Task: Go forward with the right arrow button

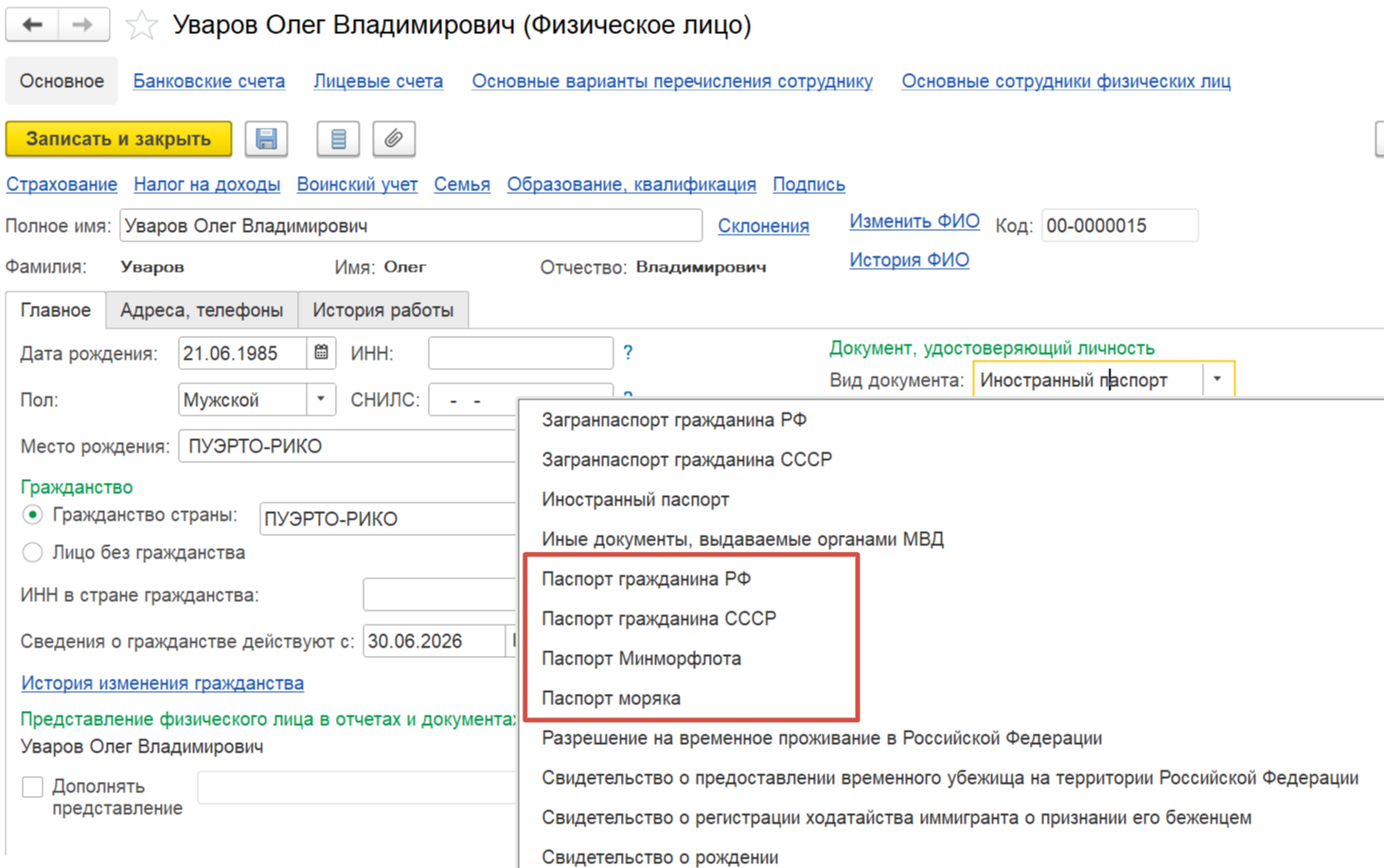Action: pyautogui.click(x=83, y=25)
